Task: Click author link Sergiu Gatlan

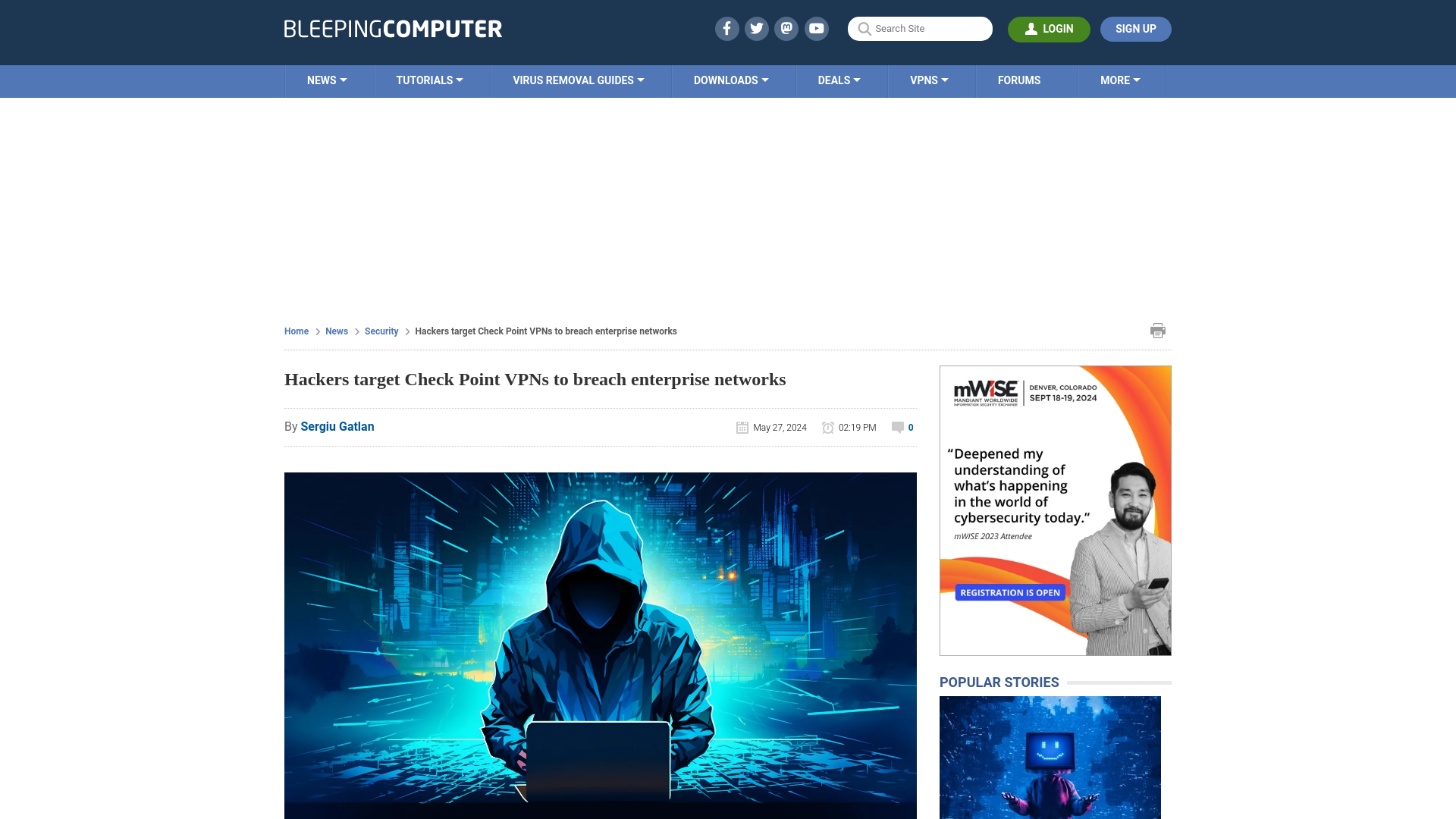Action: point(337,426)
